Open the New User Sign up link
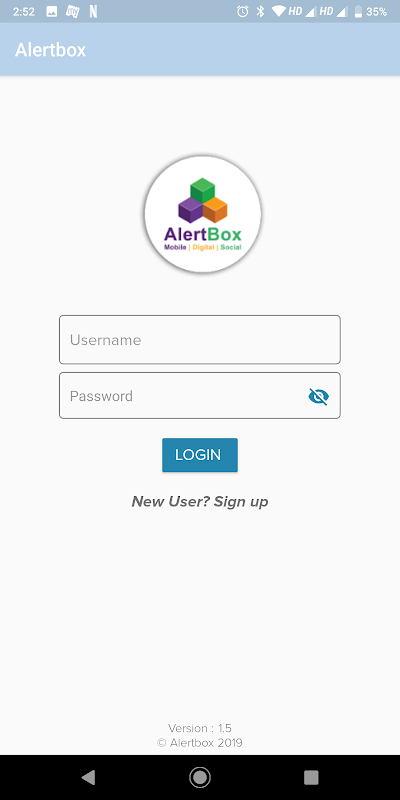This screenshot has height=800, width=400. click(200, 502)
